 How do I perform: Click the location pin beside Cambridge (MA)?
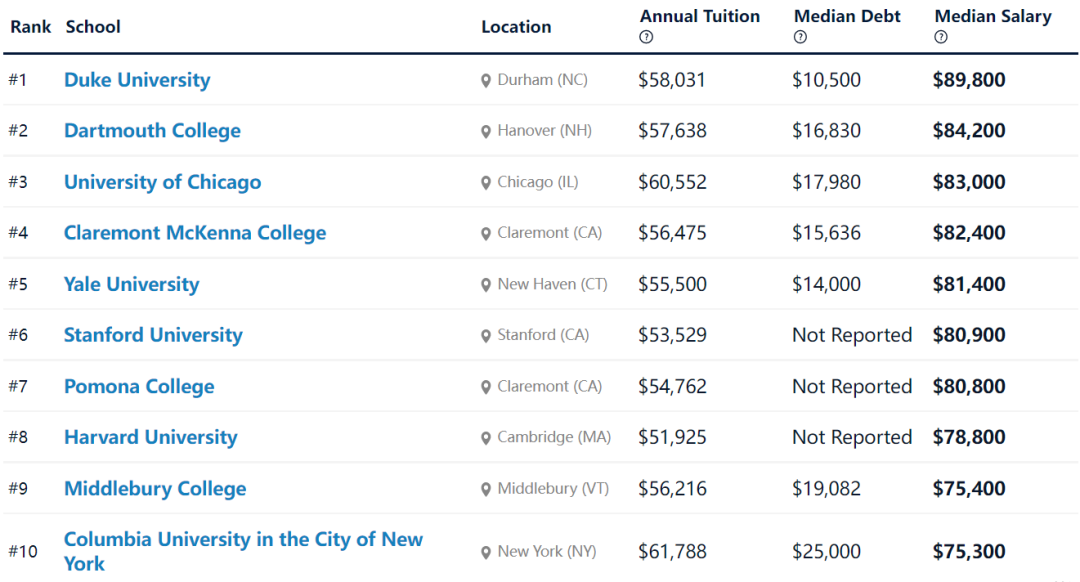point(486,438)
